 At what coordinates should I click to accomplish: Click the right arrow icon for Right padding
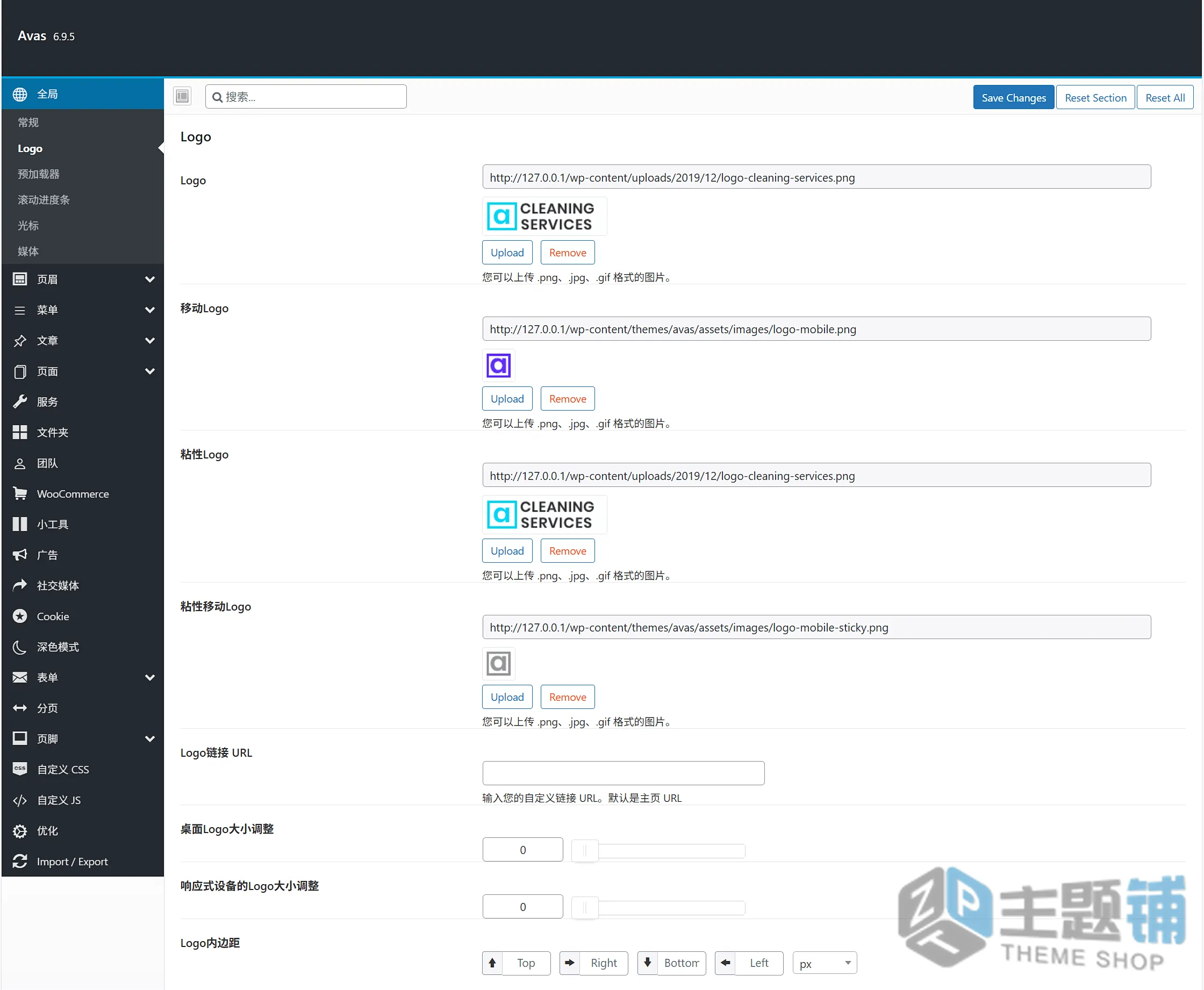click(x=570, y=963)
